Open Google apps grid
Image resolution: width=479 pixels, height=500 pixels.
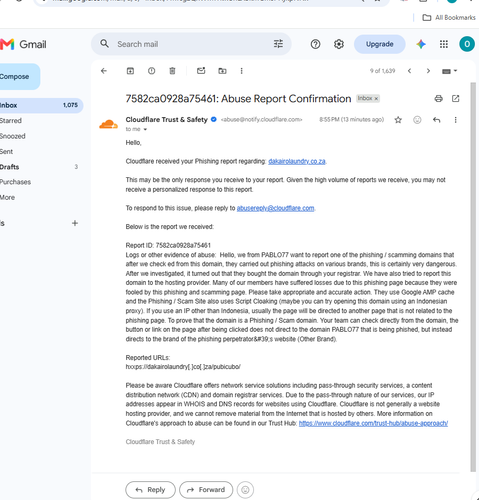[x=444, y=44]
